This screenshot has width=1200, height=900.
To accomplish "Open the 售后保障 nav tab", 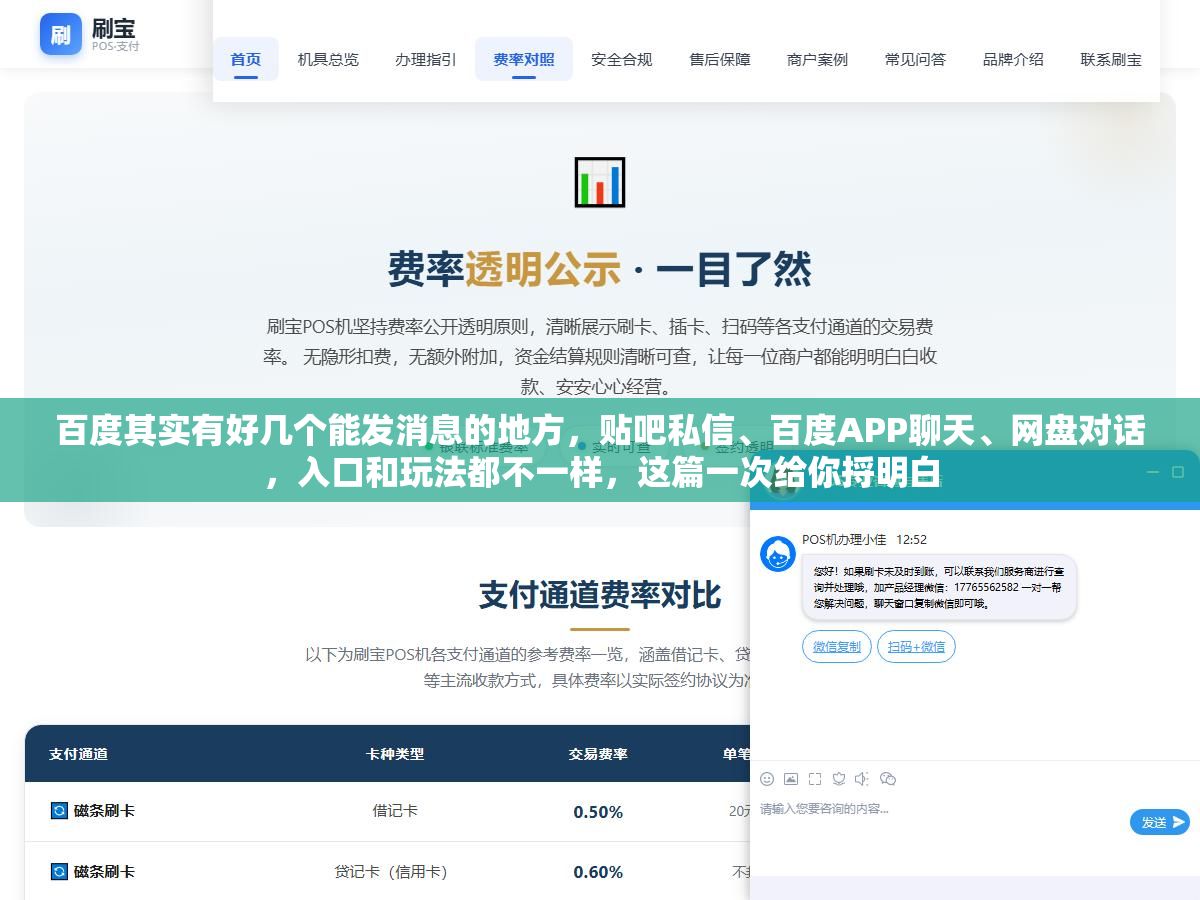I will click(x=720, y=59).
